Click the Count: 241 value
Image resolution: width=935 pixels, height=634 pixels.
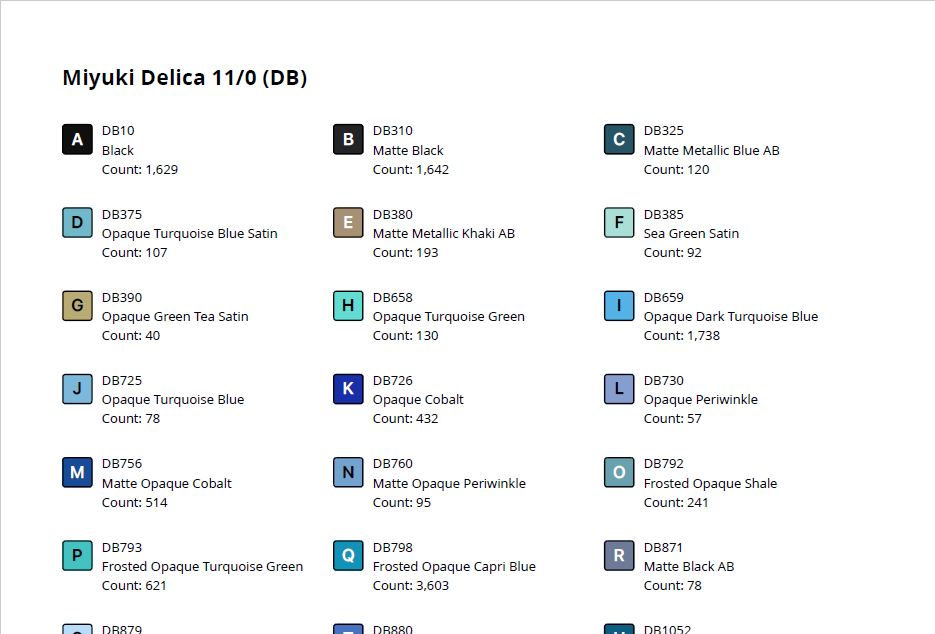pyautogui.click(x=676, y=502)
